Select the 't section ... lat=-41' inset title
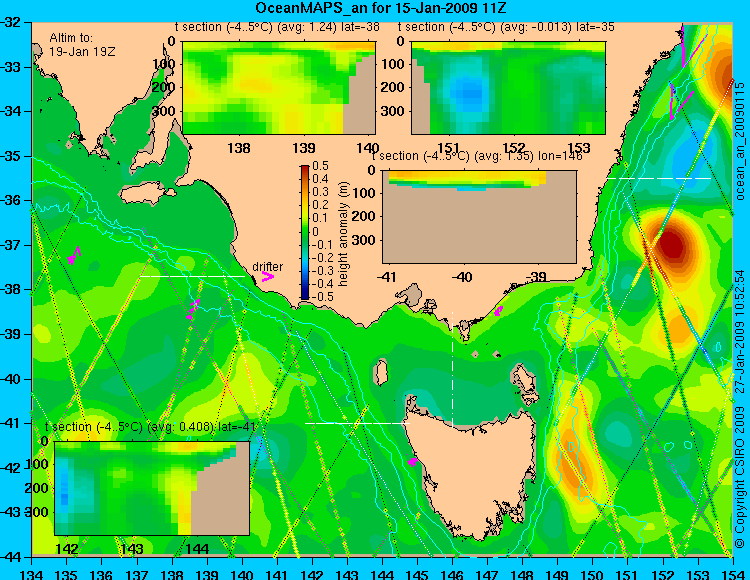 pyautogui.click(x=150, y=427)
